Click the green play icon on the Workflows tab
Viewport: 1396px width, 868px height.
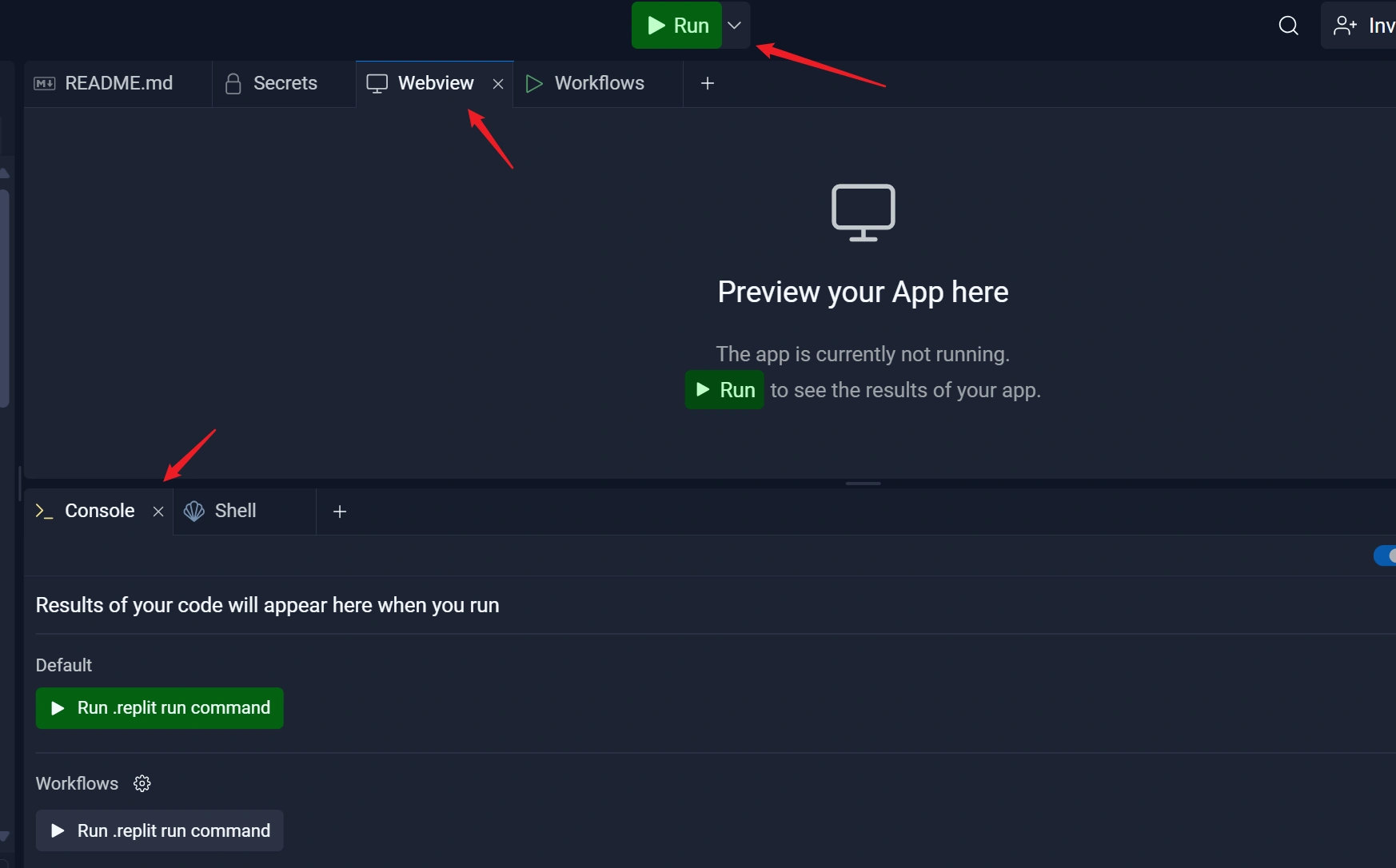(x=533, y=83)
